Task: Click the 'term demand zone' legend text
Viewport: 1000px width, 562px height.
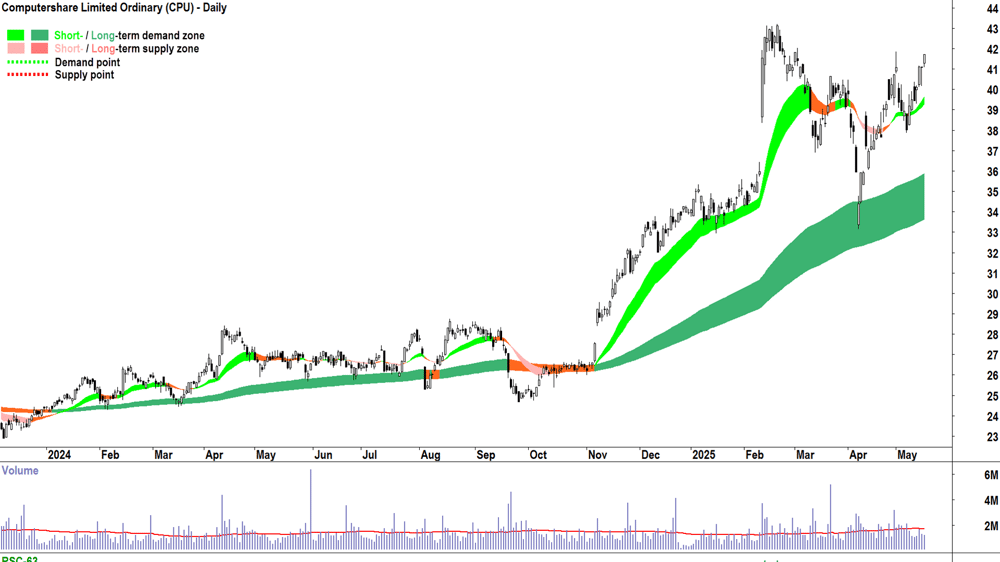Action: point(161,35)
